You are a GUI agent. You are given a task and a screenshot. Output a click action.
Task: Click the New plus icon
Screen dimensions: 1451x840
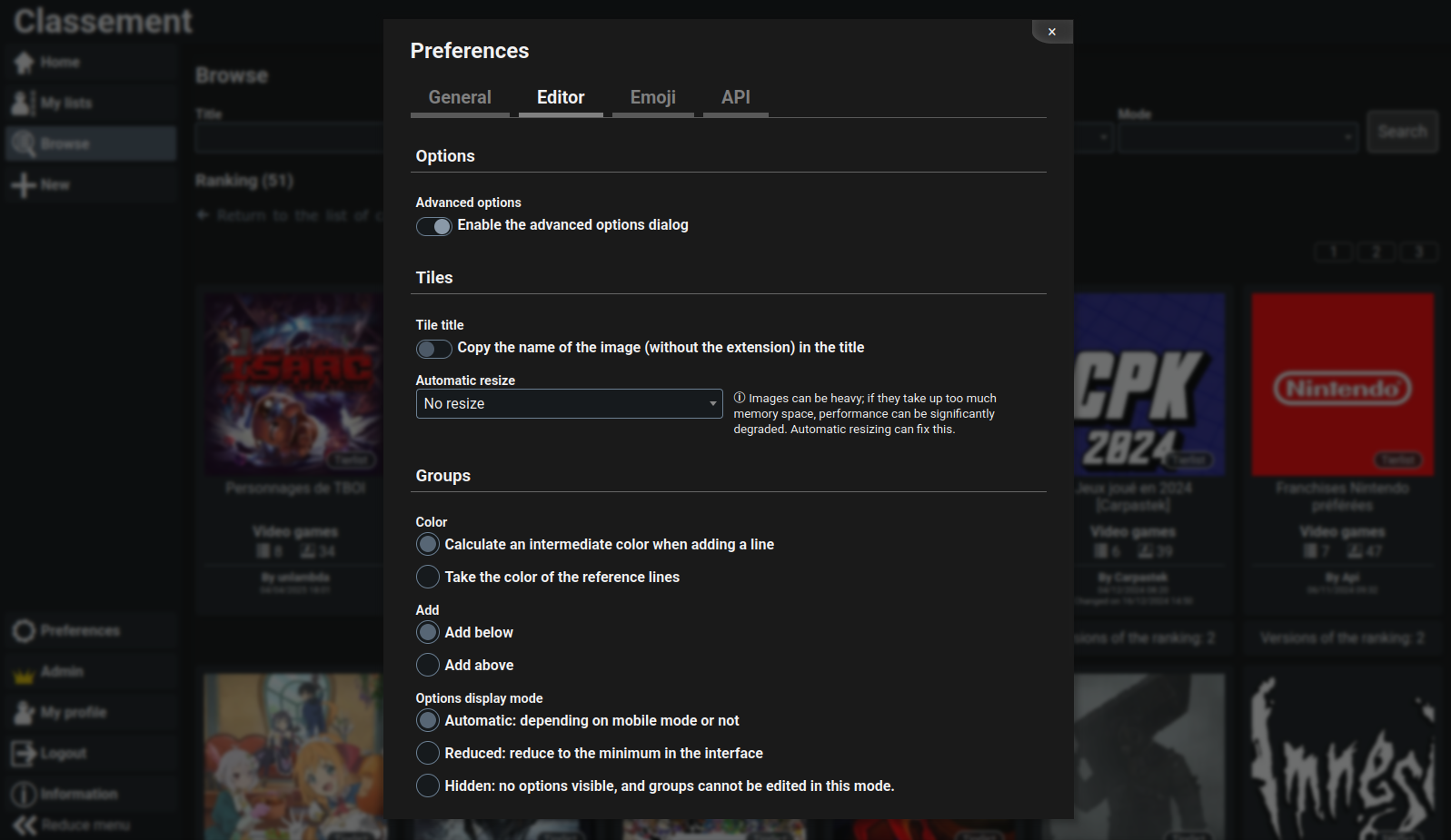tap(24, 184)
